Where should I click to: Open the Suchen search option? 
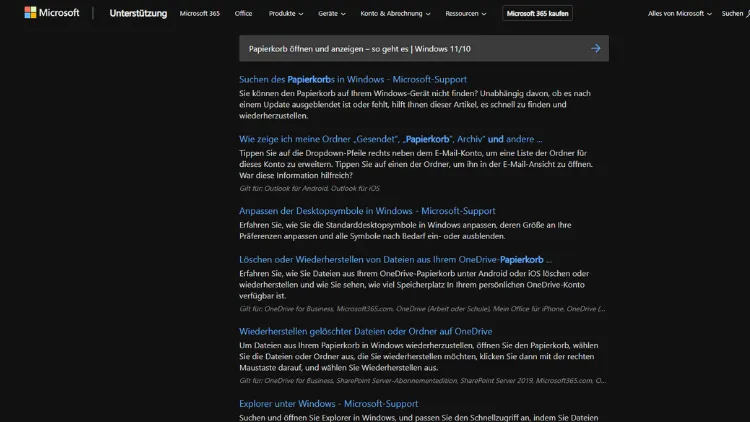tap(735, 13)
